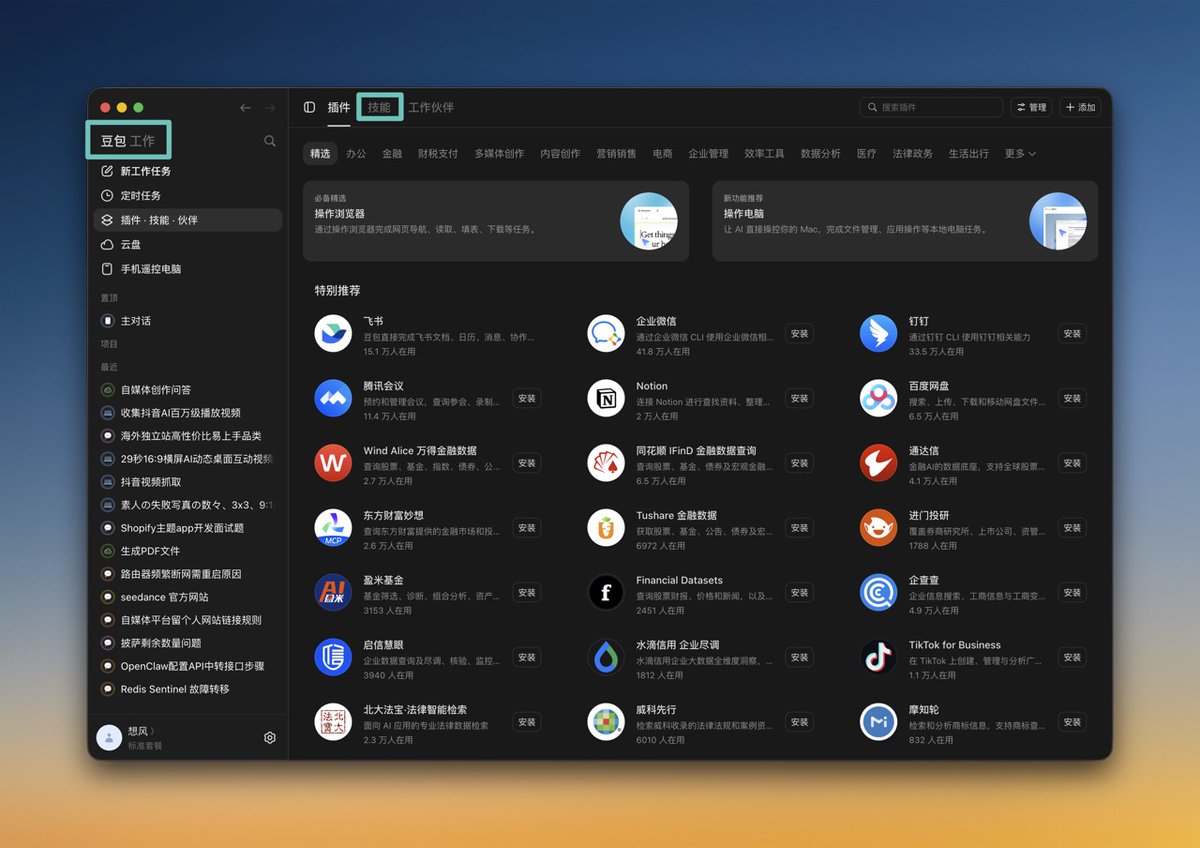Screen dimensions: 1200x848
Task: Install the 威科先行 plugin
Action: coord(799,722)
